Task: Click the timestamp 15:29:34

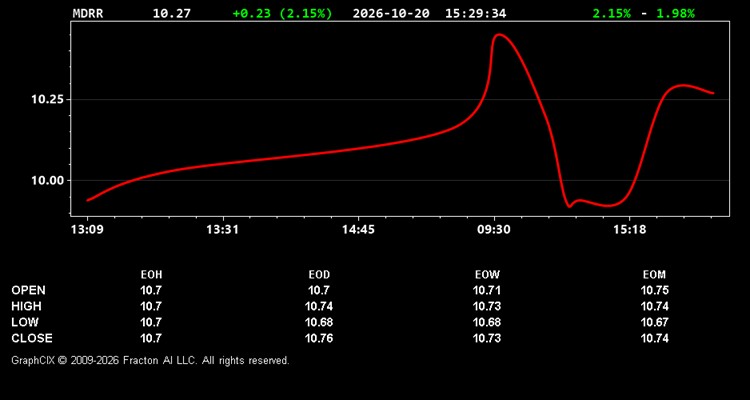Action: pos(475,13)
